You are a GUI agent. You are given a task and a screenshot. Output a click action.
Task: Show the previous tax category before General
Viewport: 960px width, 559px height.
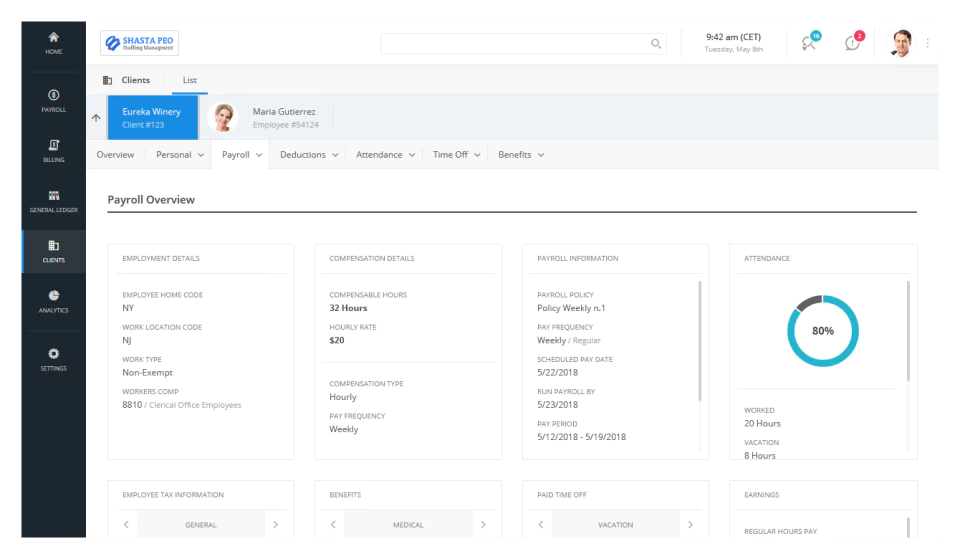[x=126, y=525]
